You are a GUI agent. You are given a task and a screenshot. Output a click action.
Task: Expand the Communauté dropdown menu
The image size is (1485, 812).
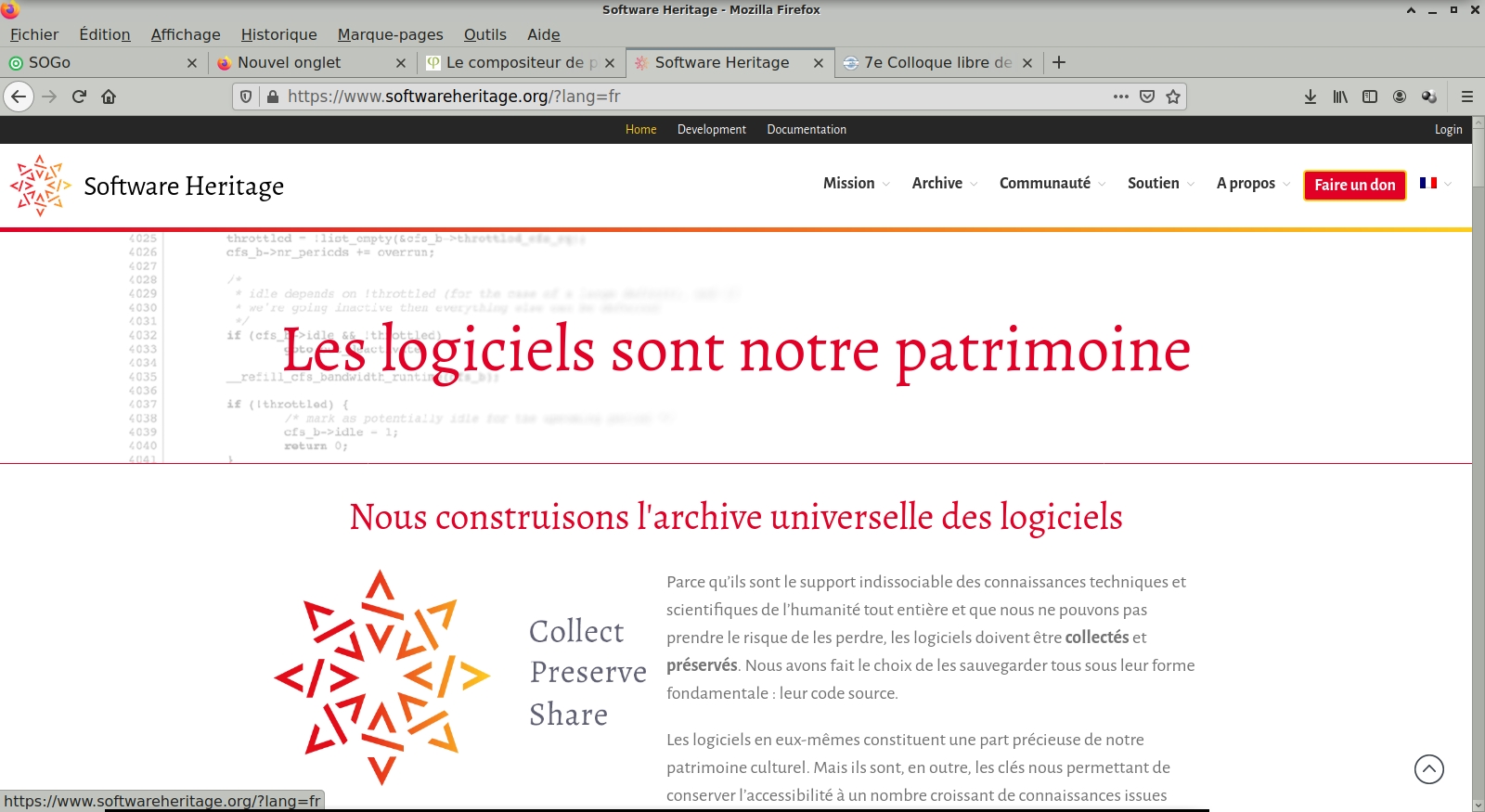pyautogui.click(x=1052, y=184)
